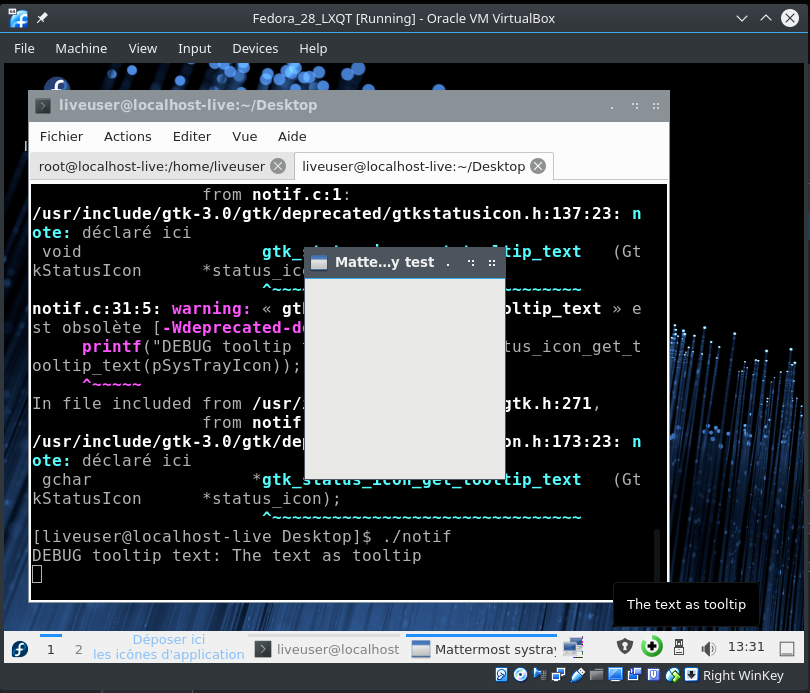Click the VirtualBox hard disk activity indicator
Viewport: 810px width, 693px height.
(501, 674)
